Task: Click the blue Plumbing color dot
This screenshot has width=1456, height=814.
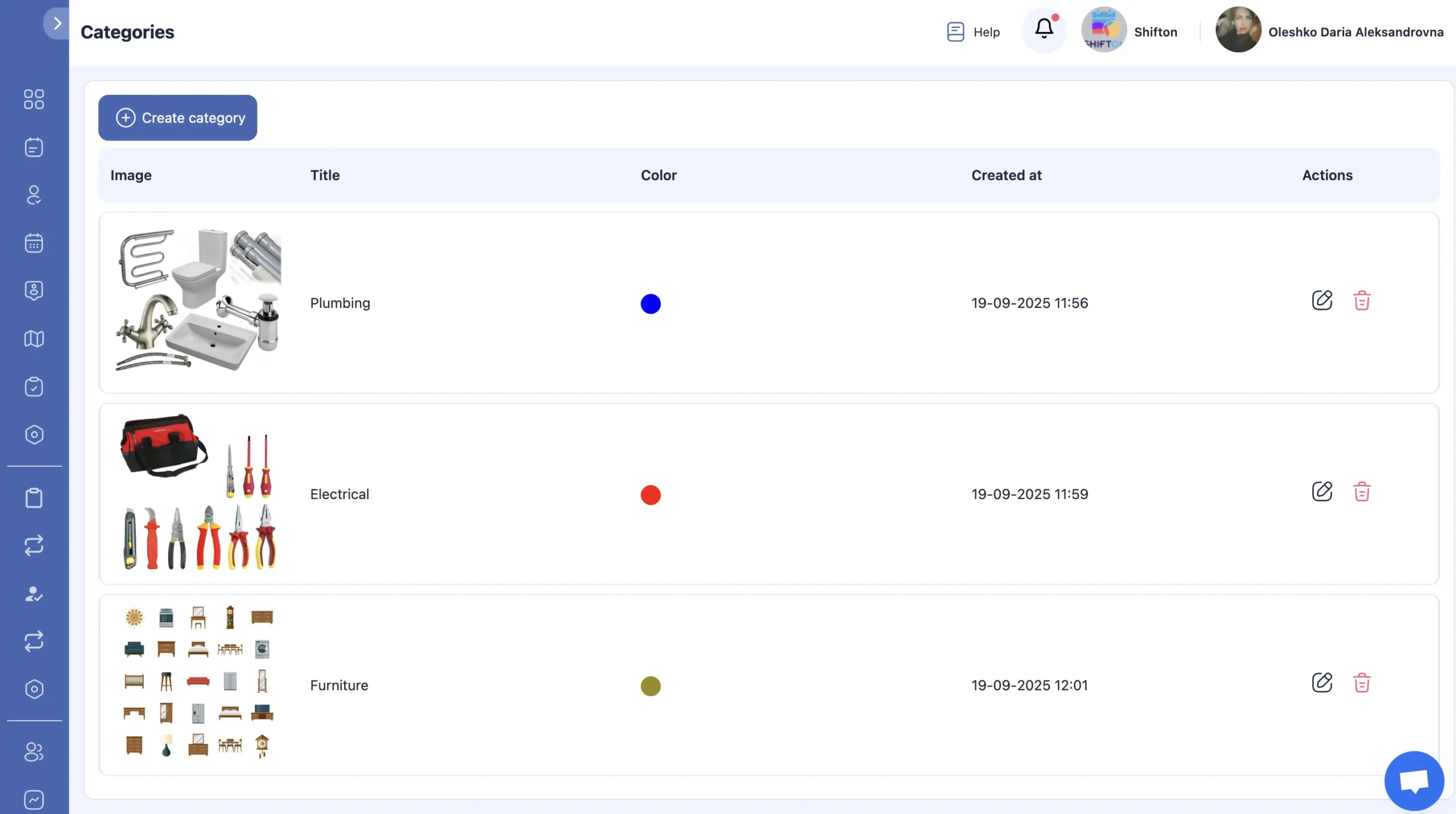Action: tap(651, 304)
